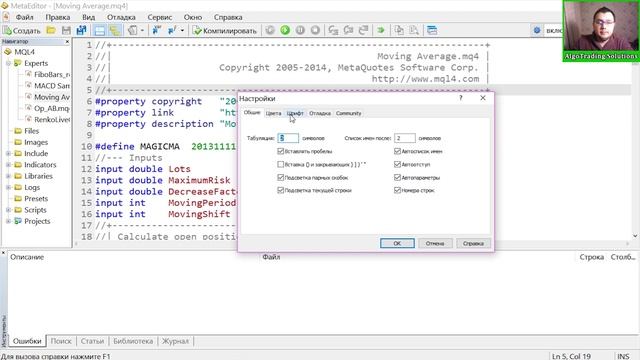Click the blue window layout toolbar icon
Image resolution: width=640 pixels, height=360 pixels.
pos(432,30)
